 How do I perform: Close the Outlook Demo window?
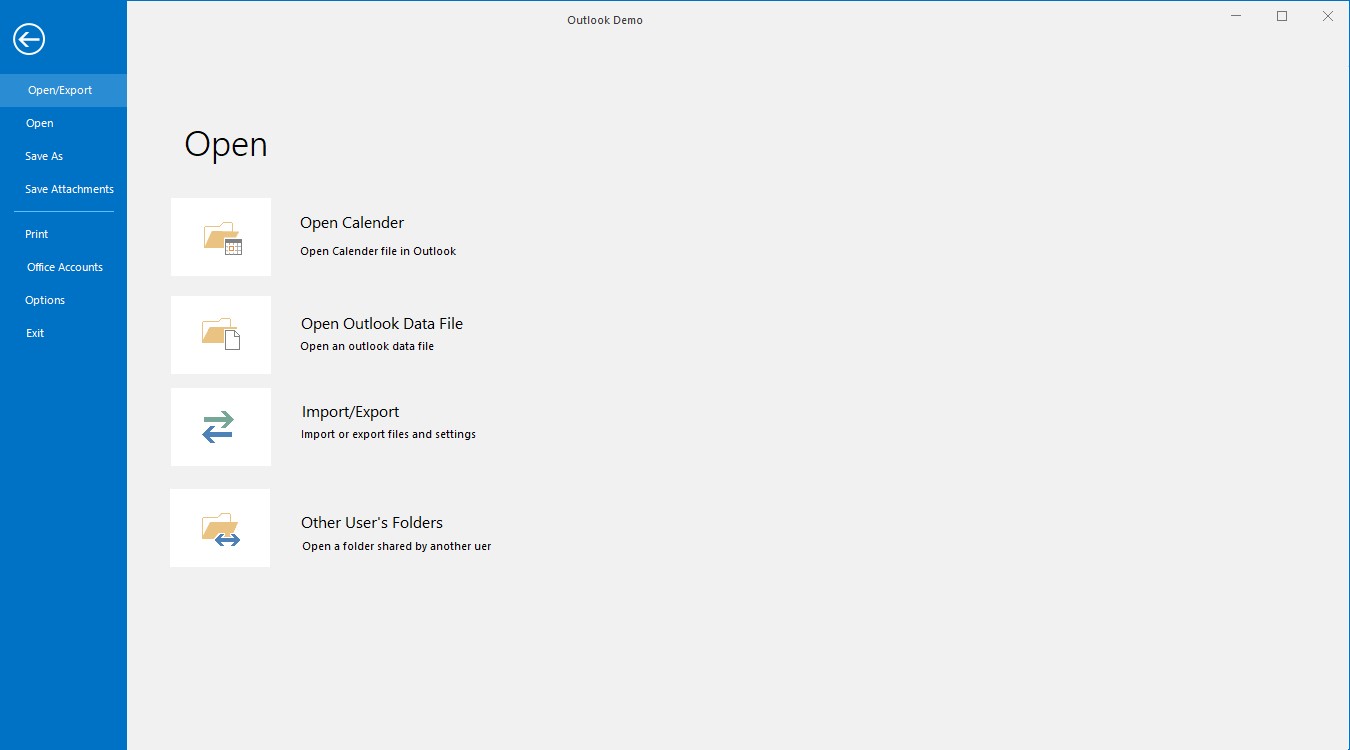coord(1328,16)
